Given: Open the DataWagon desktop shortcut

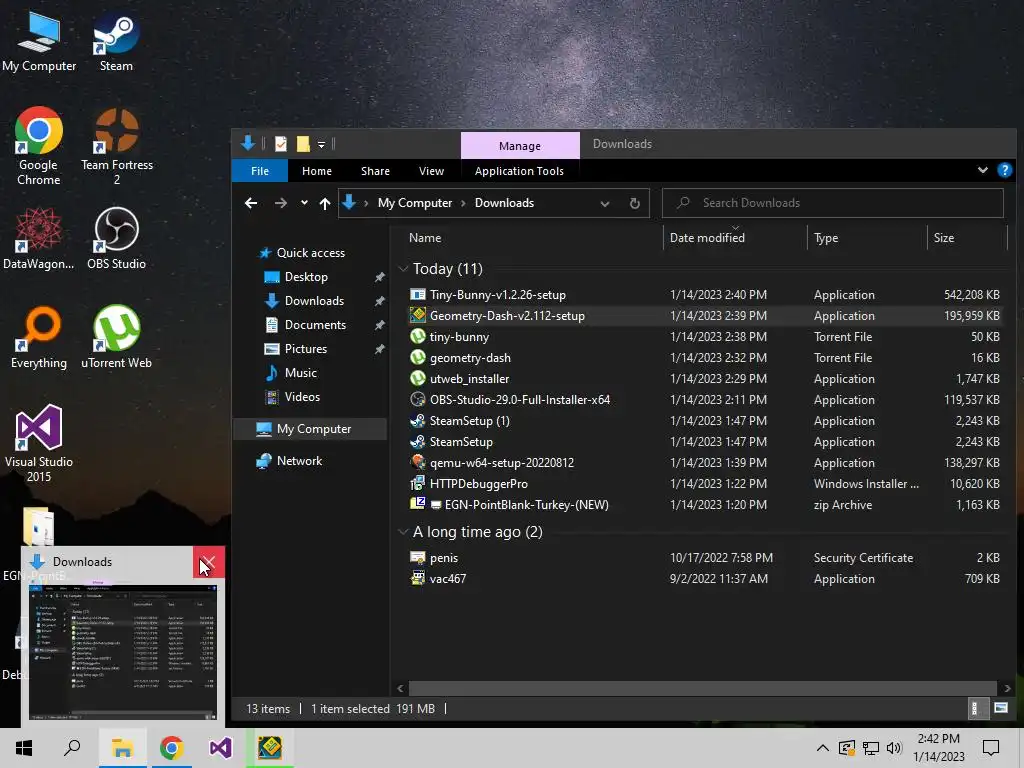Looking at the screenshot, I should [x=39, y=238].
